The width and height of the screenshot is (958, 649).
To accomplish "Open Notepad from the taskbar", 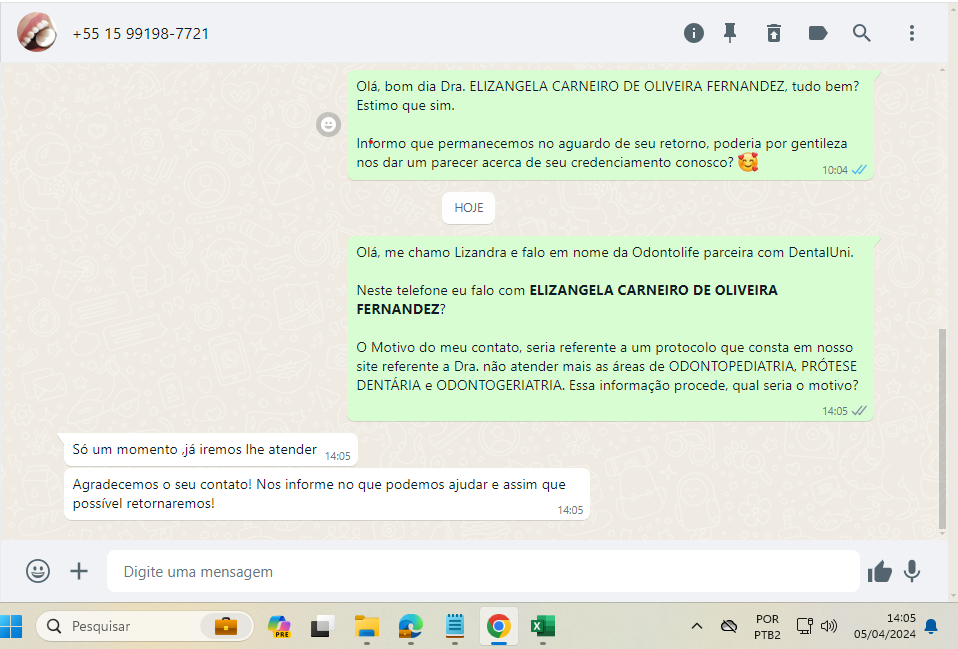I will click(455, 626).
